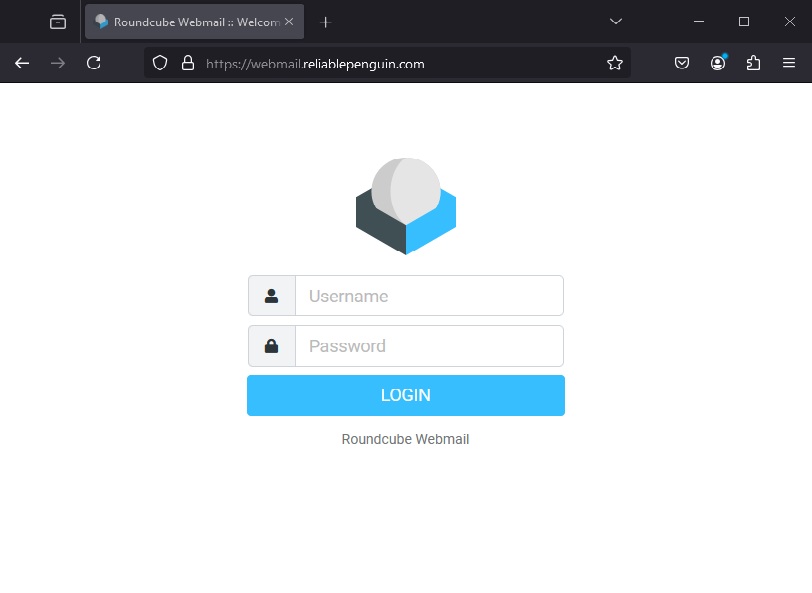Open the Extensions puzzle-piece menu
Screen dimensions: 812x593
pyautogui.click(x=753, y=63)
